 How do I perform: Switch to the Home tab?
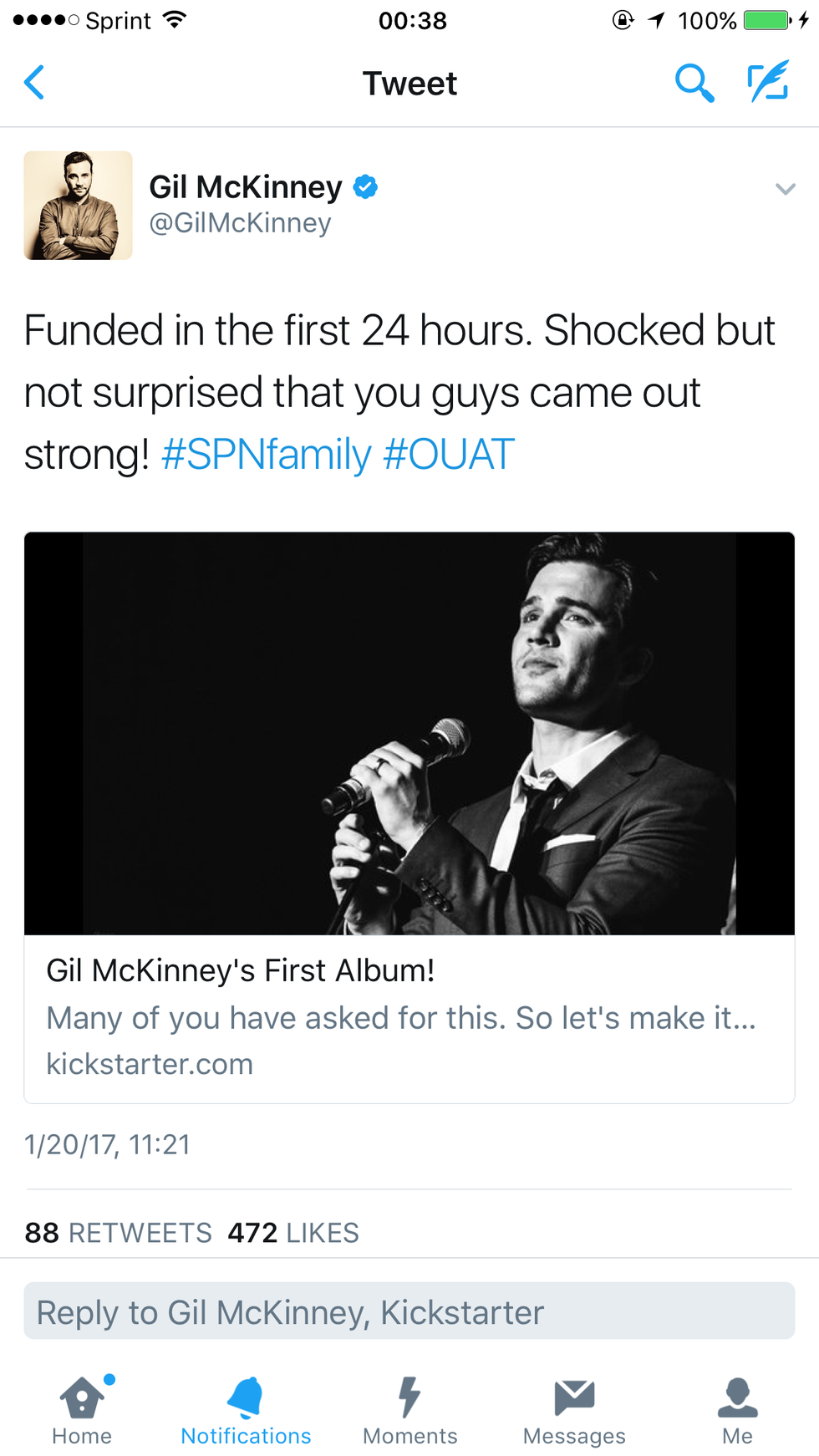click(x=82, y=1410)
